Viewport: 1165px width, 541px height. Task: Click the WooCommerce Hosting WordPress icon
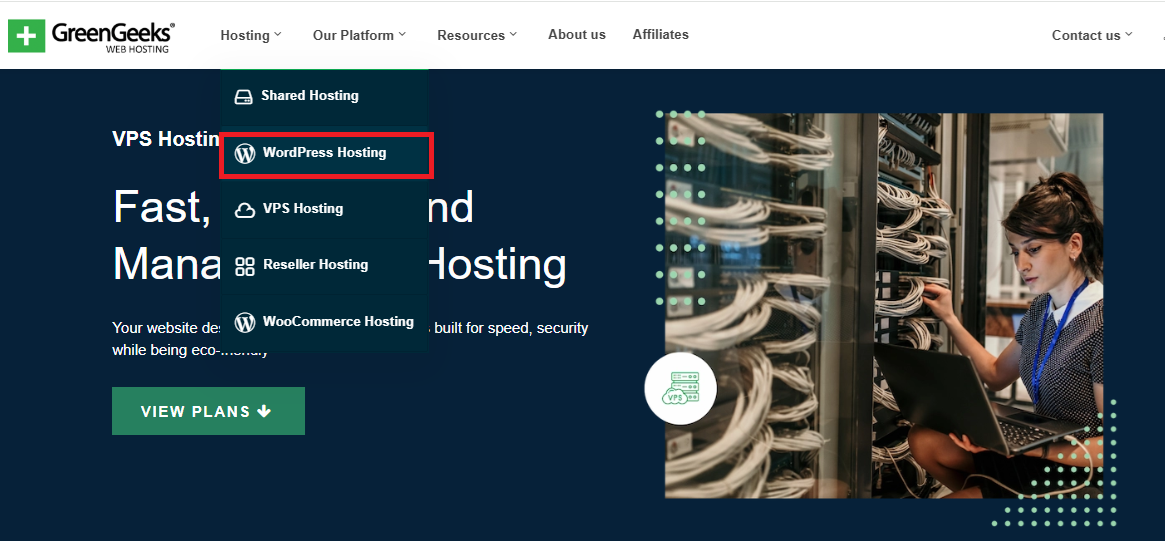tap(244, 322)
